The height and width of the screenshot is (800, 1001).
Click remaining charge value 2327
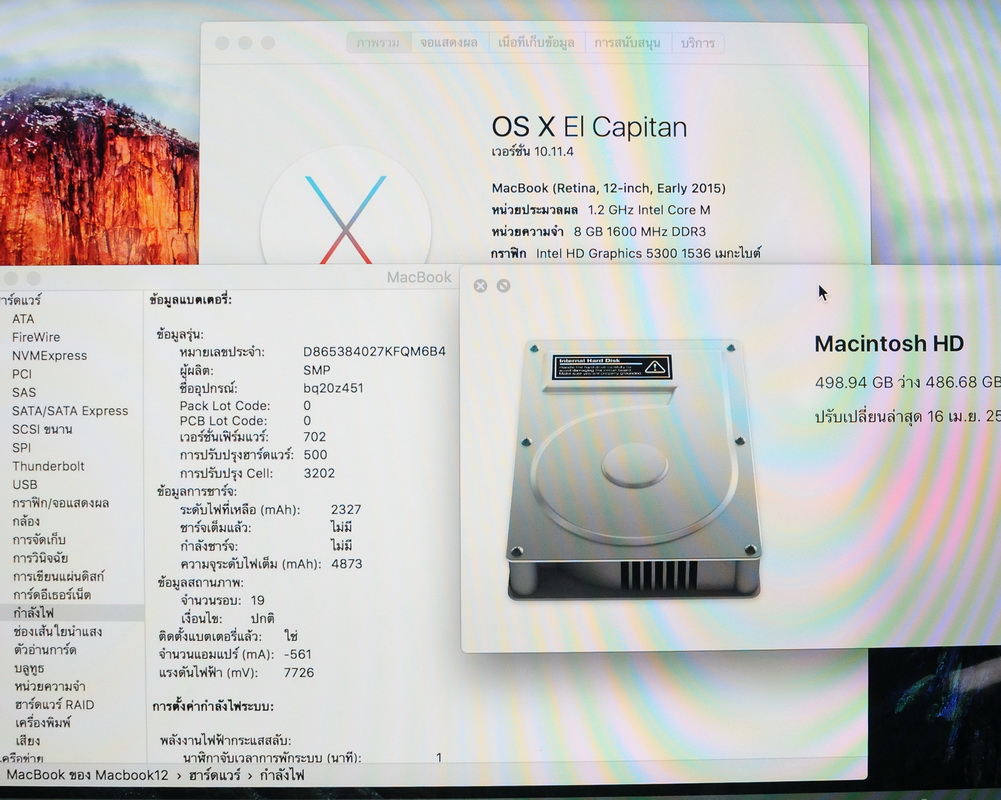coord(346,509)
